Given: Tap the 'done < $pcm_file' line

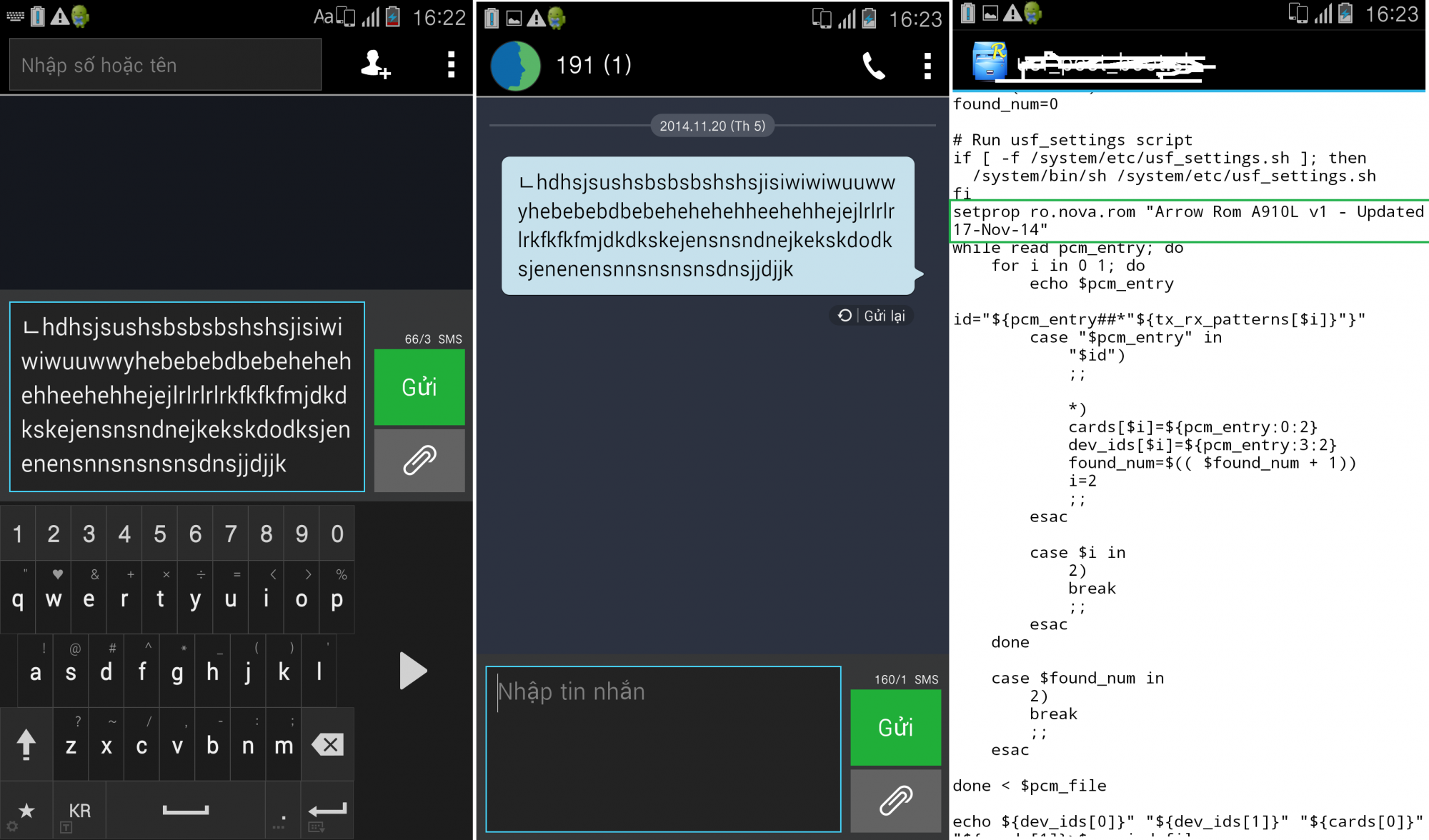Looking at the screenshot, I should (x=1030, y=786).
